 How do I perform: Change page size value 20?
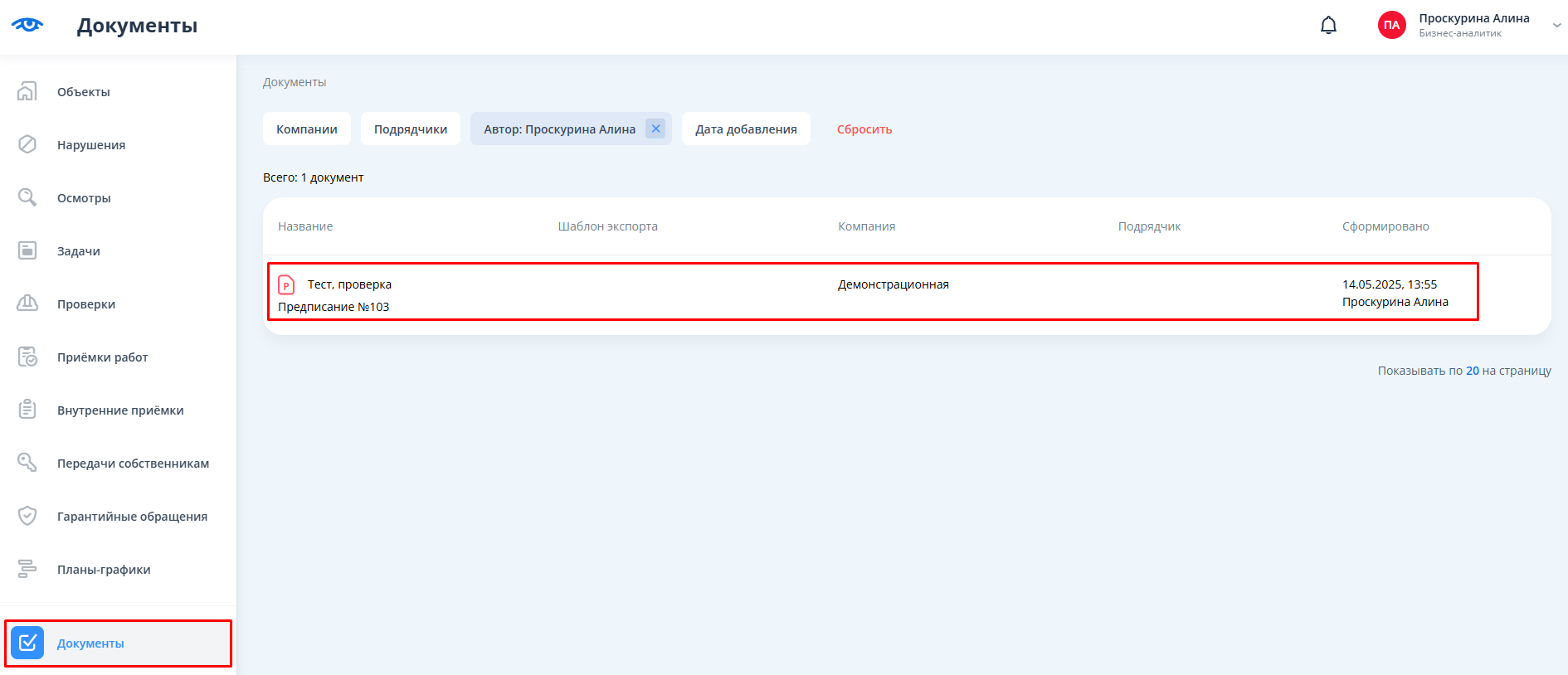coord(1472,371)
